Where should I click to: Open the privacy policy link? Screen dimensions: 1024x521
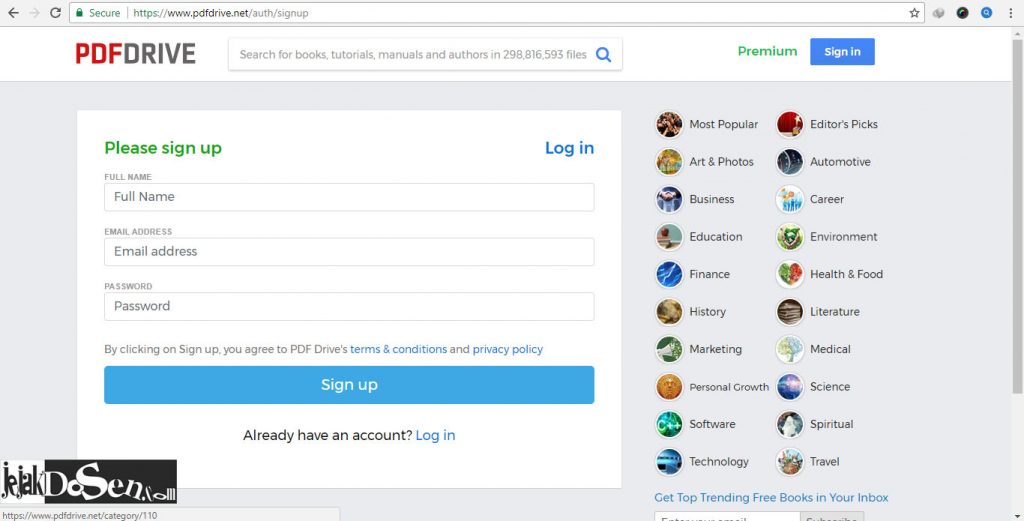tap(507, 349)
